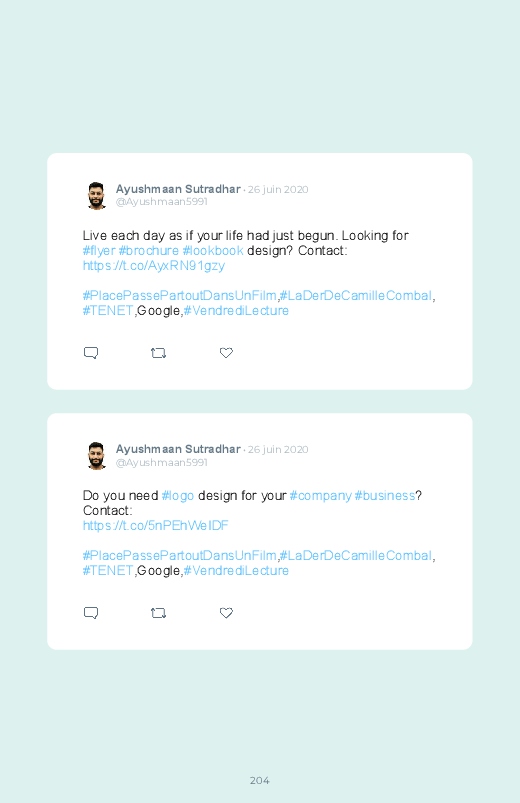Image resolution: width=520 pixels, height=803 pixels.
Task: Open the profile avatar in the first tweet
Action: (x=96, y=196)
